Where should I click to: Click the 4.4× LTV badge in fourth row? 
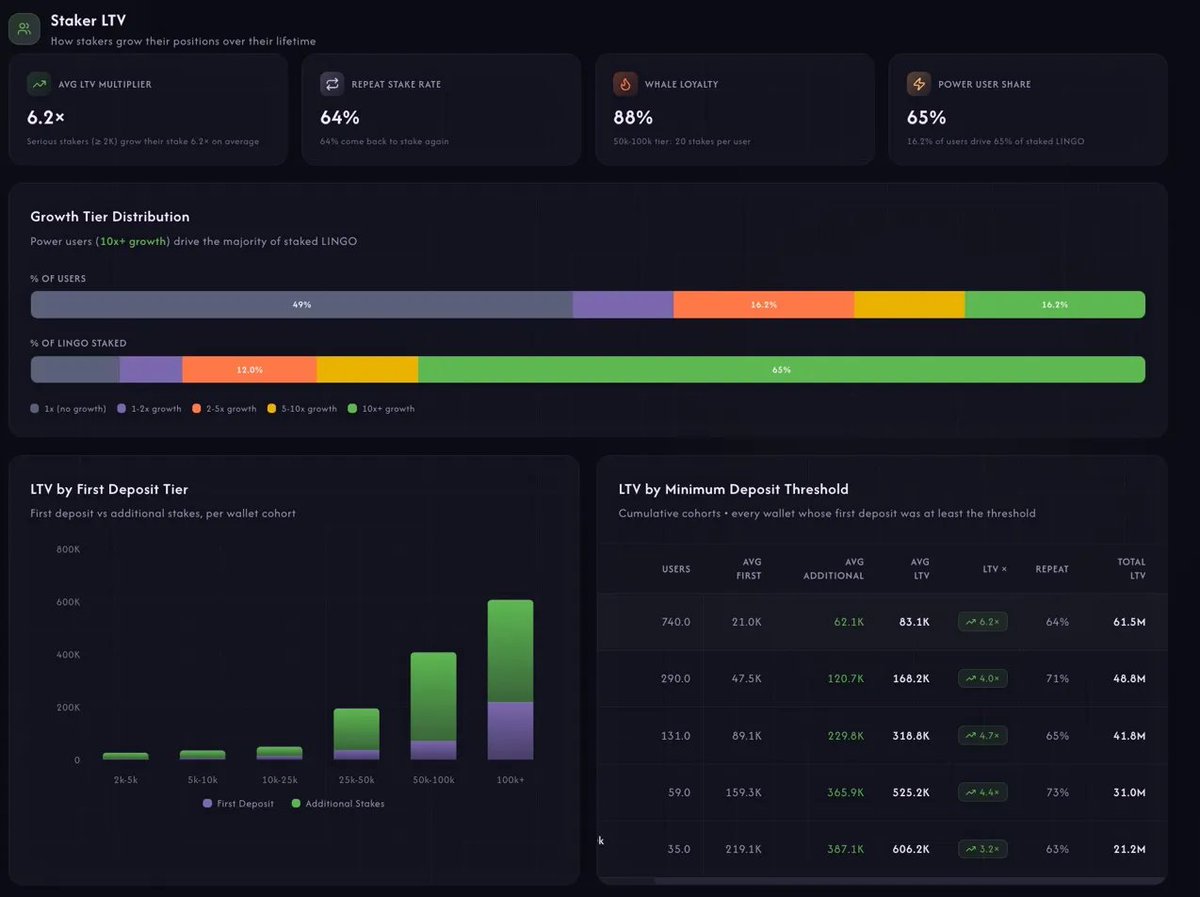pos(981,792)
